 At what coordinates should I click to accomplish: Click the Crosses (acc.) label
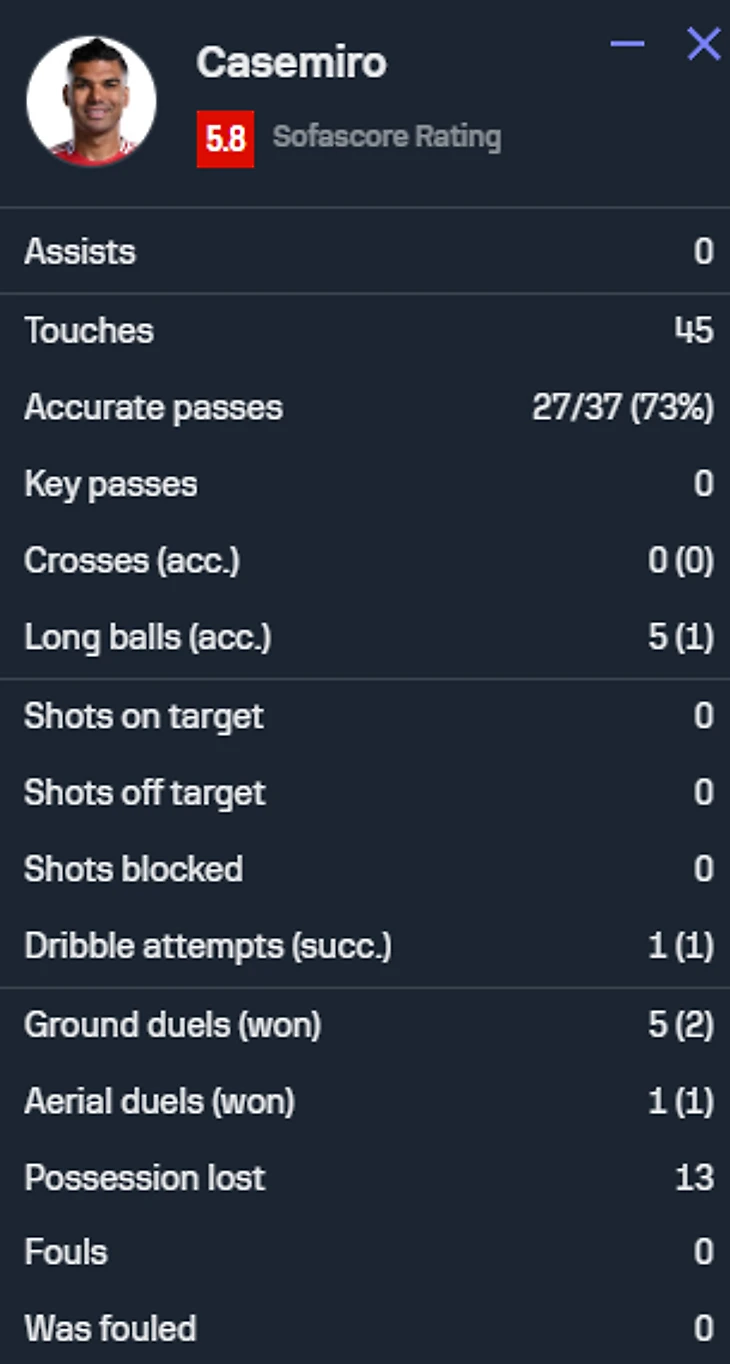click(132, 560)
